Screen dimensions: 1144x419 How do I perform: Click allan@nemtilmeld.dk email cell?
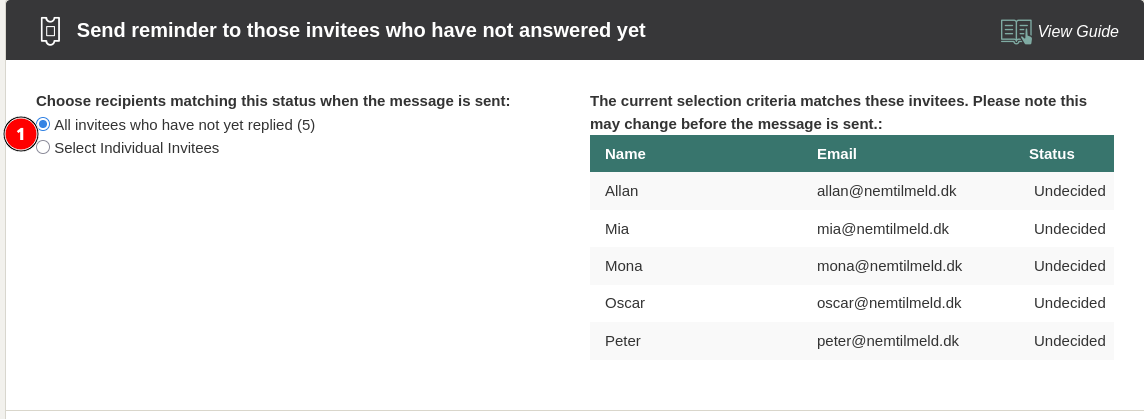(x=886, y=191)
